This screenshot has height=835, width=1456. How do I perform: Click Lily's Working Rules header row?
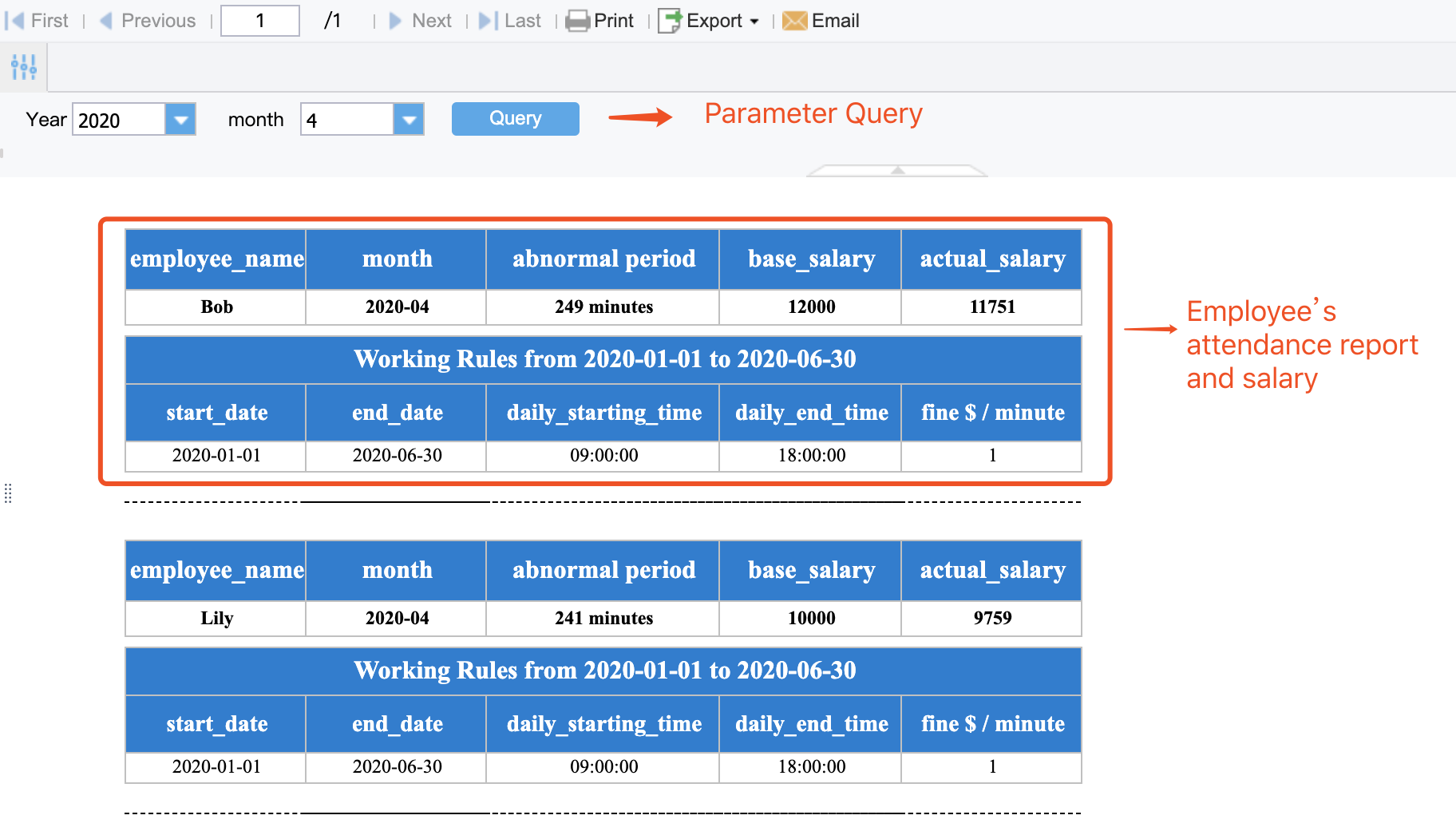tap(603, 671)
